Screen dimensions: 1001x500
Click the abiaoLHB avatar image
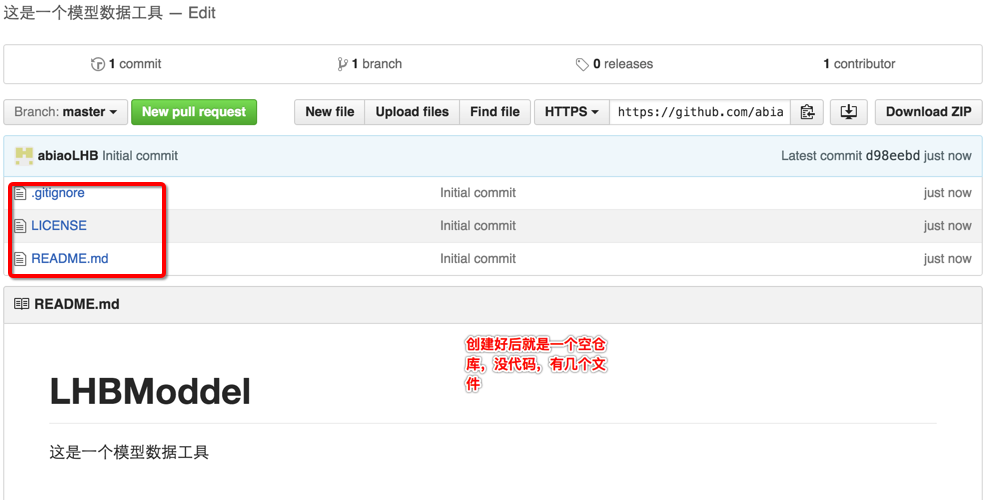point(24,156)
